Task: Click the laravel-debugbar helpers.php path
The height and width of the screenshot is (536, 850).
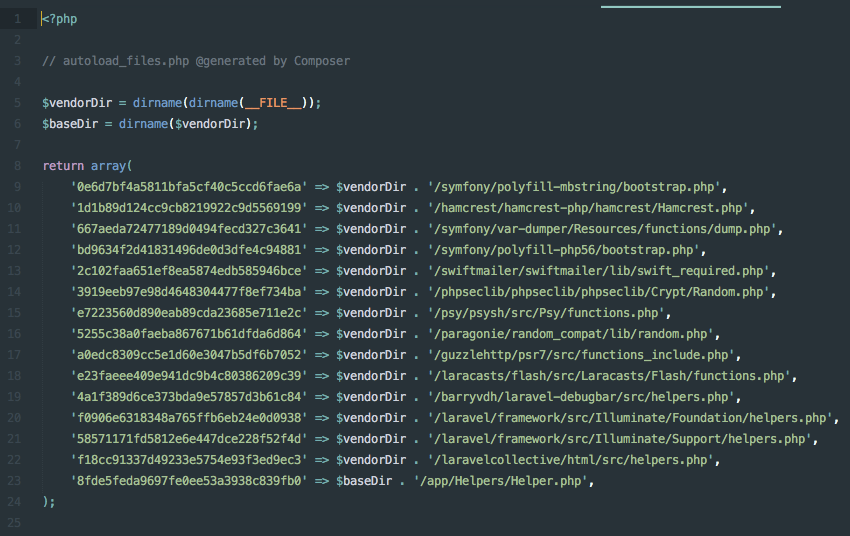Action: [581, 397]
